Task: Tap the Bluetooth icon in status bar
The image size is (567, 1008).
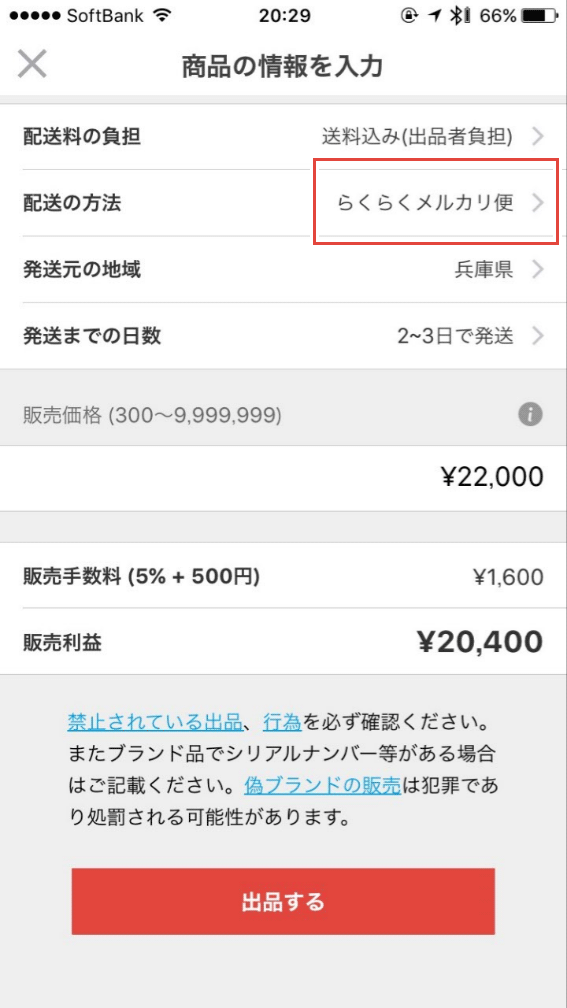Action: (x=458, y=16)
